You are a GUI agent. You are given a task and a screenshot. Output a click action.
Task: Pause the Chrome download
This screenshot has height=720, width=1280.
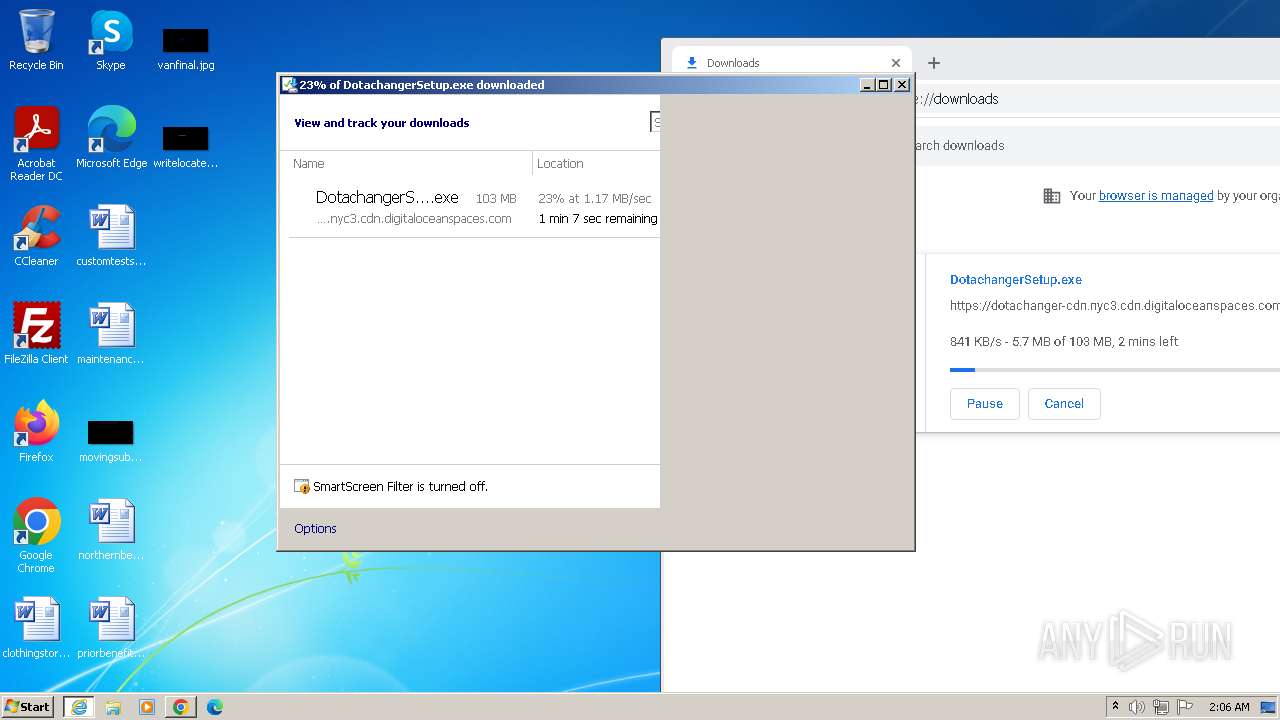pos(984,404)
